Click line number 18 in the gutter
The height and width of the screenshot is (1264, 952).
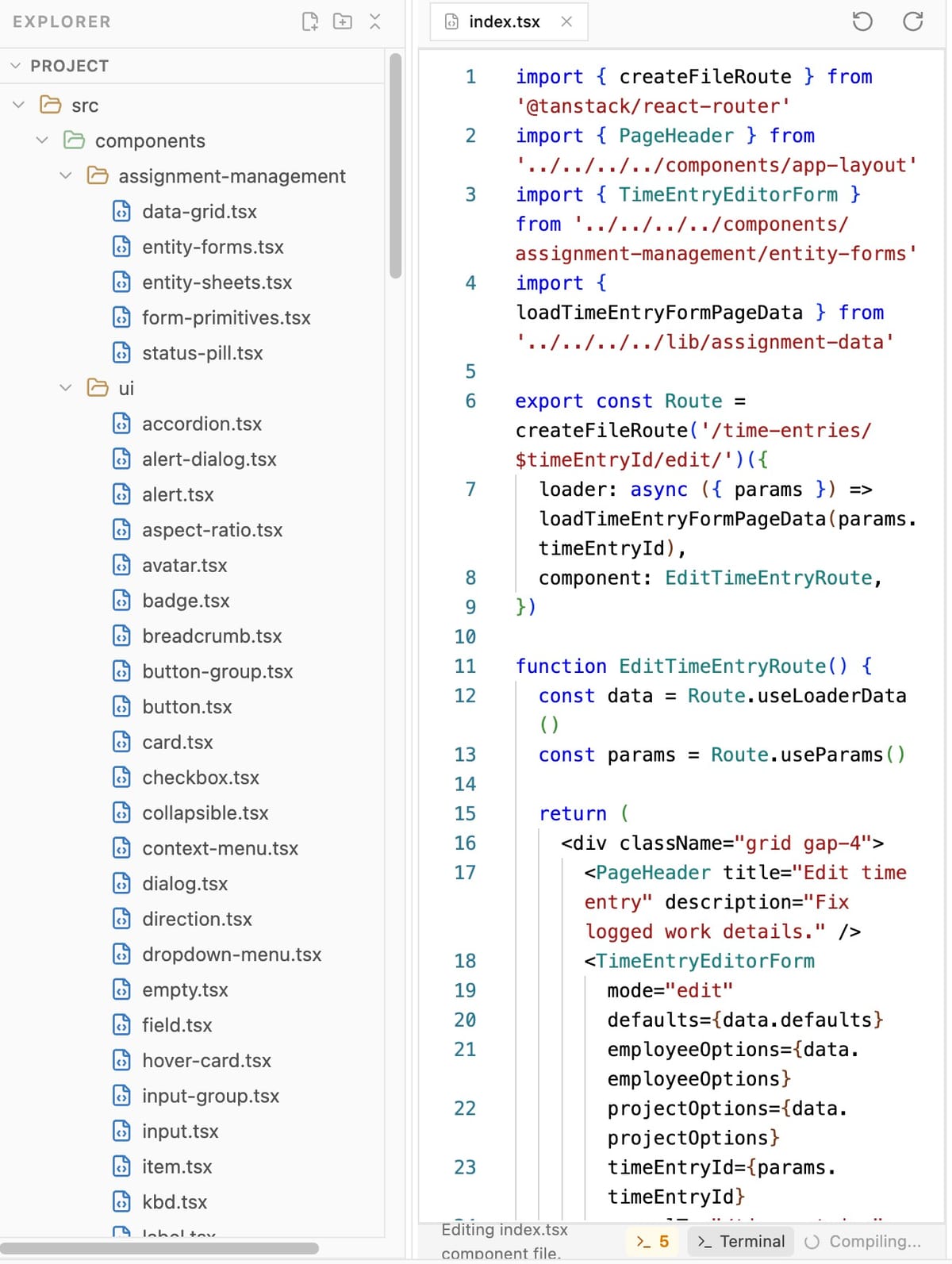click(465, 961)
